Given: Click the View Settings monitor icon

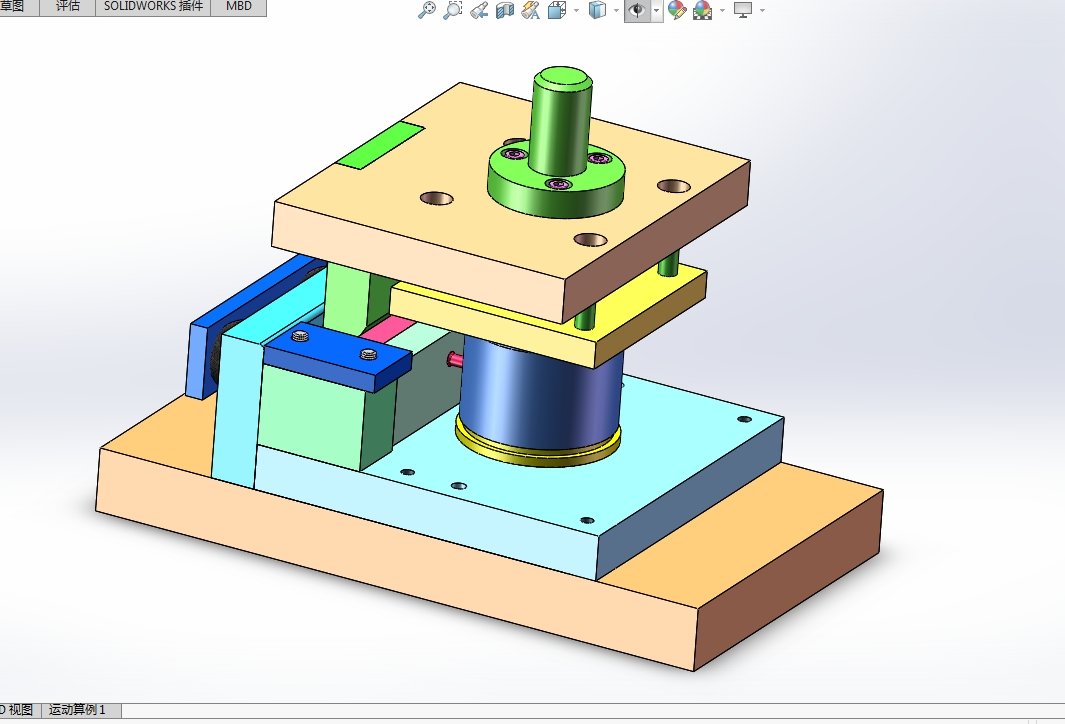Looking at the screenshot, I should coord(743,10).
